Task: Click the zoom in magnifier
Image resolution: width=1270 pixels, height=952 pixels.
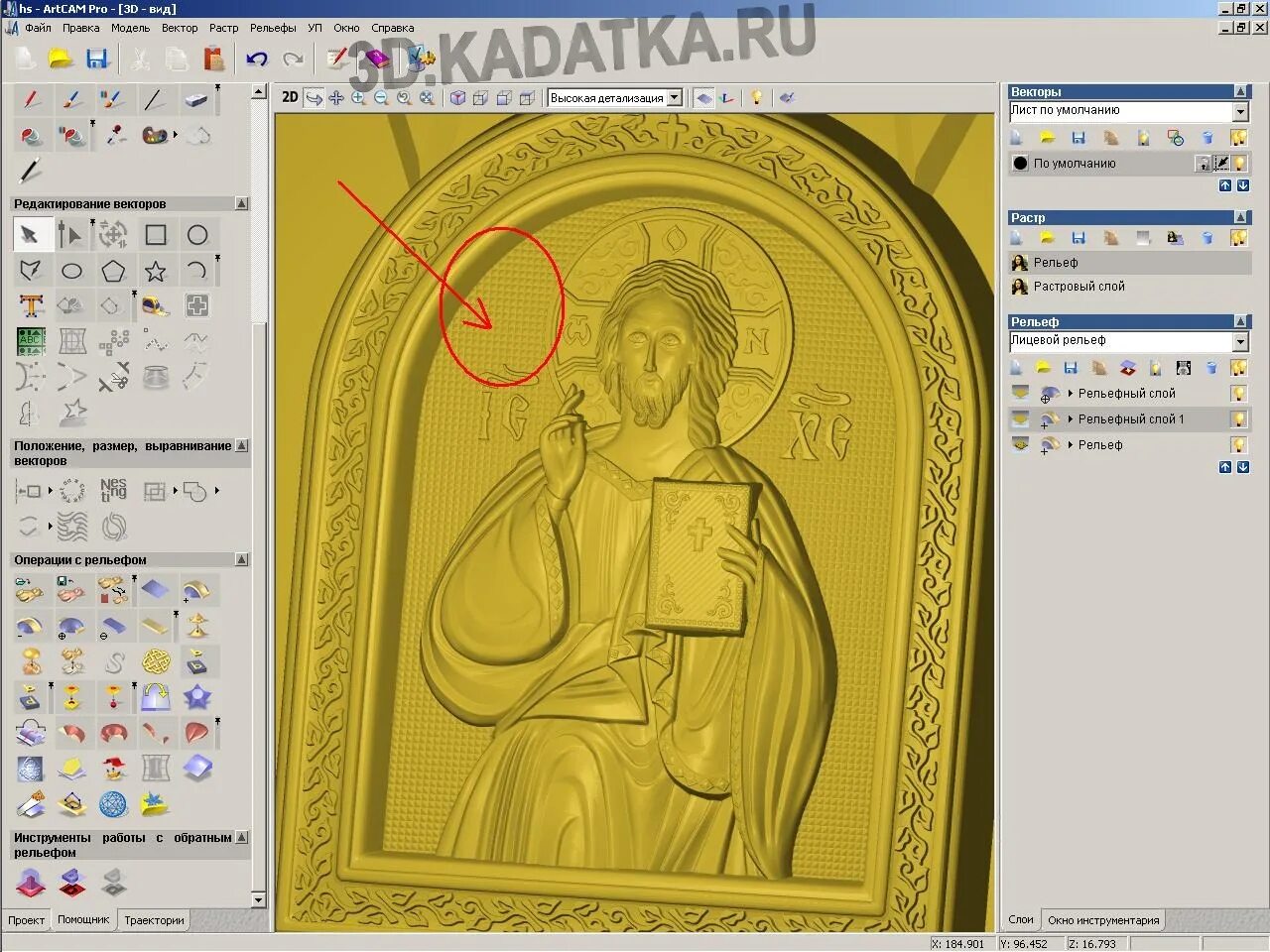Action: point(358,98)
